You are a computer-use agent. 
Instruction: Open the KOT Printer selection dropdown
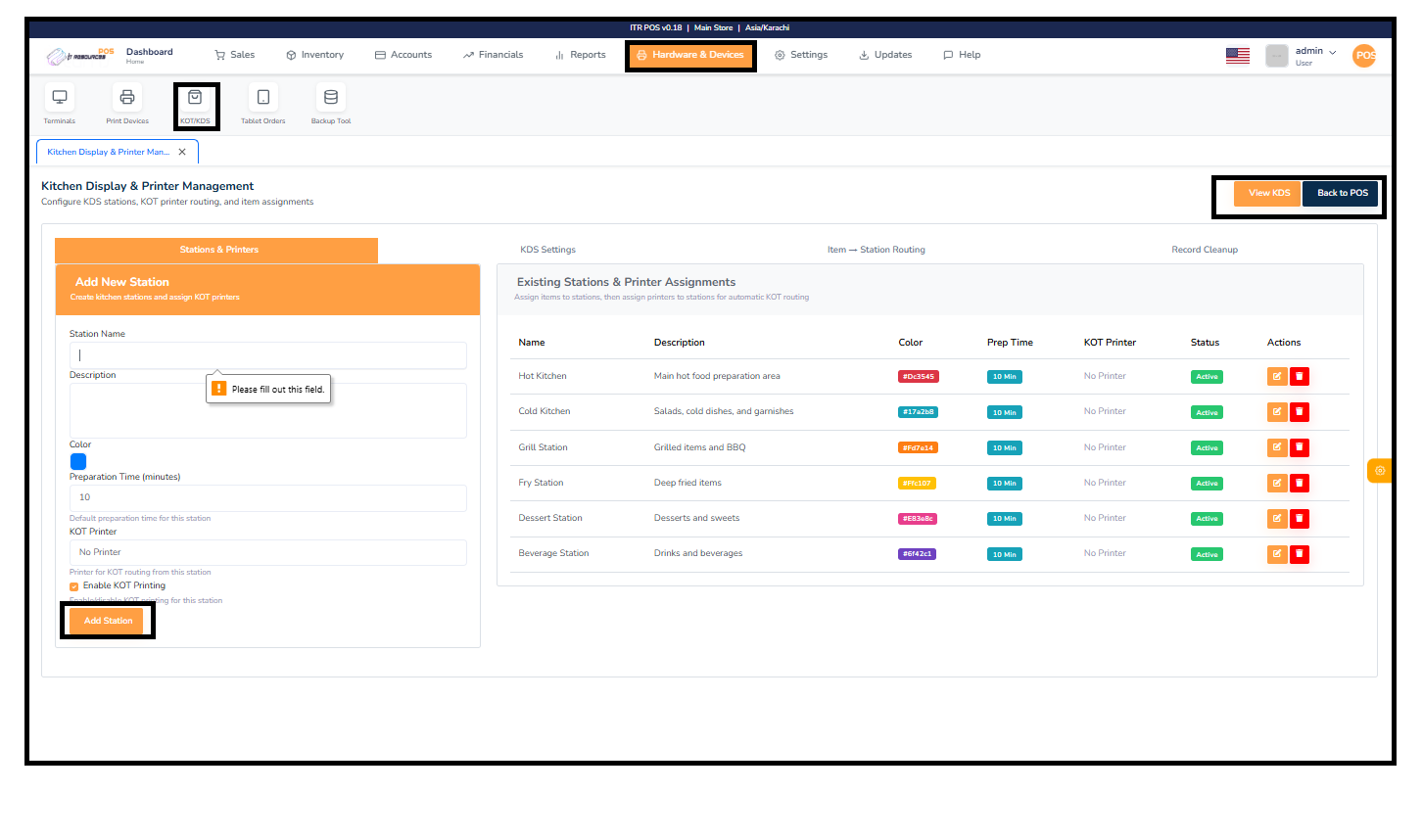(x=267, y=551)
